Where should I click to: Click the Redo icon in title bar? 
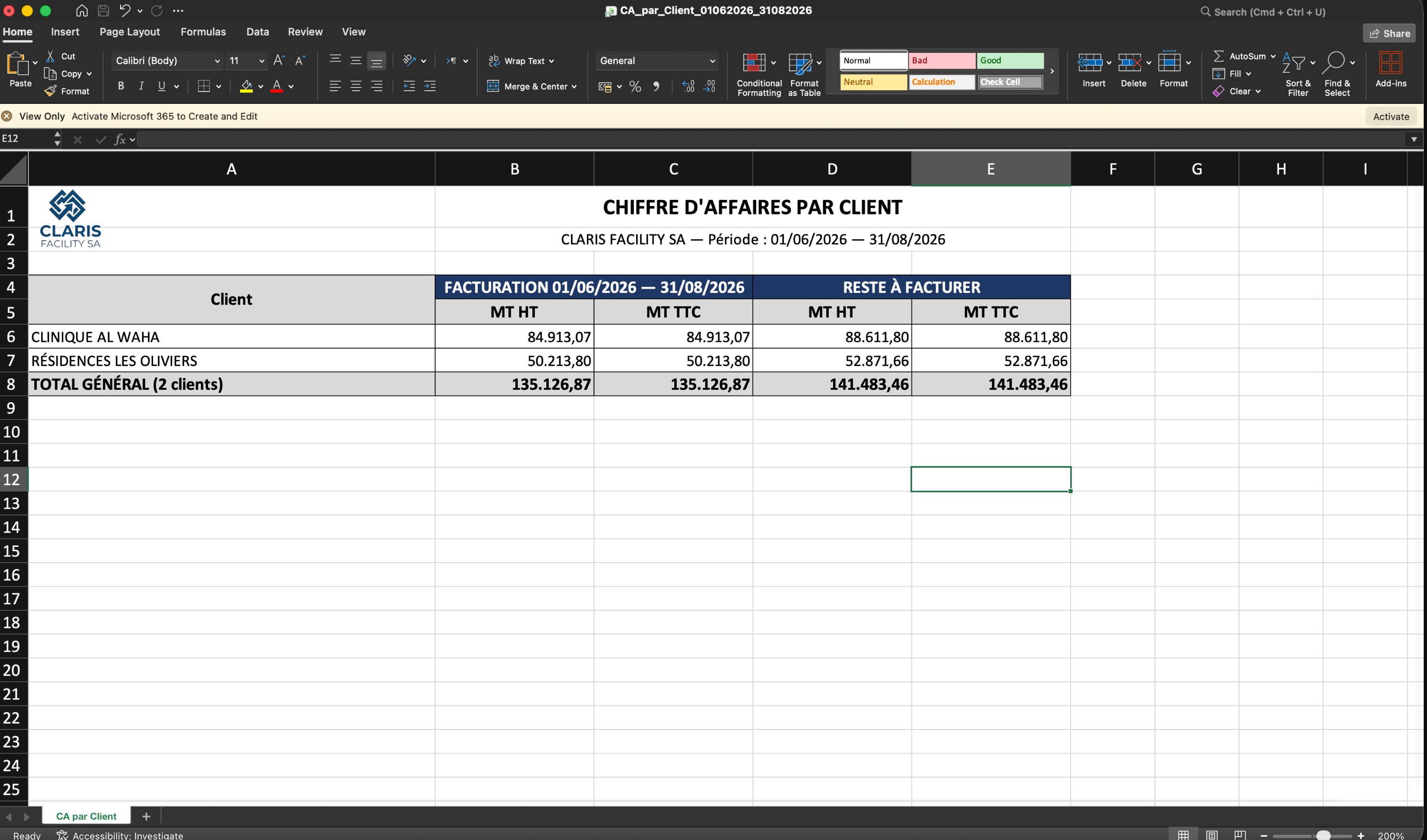157,11
